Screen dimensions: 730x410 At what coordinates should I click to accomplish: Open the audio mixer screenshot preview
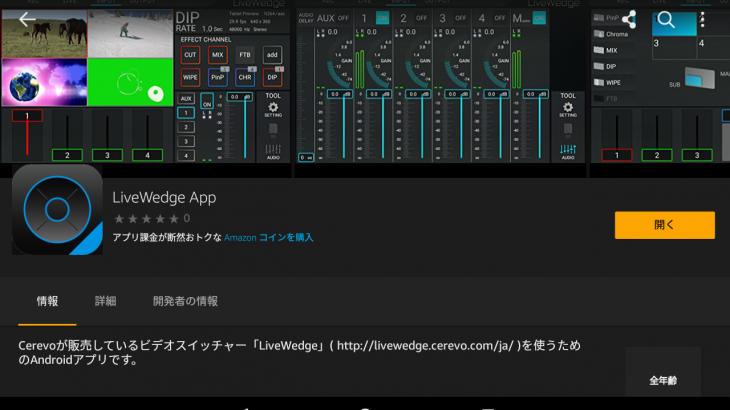point(440,86)
